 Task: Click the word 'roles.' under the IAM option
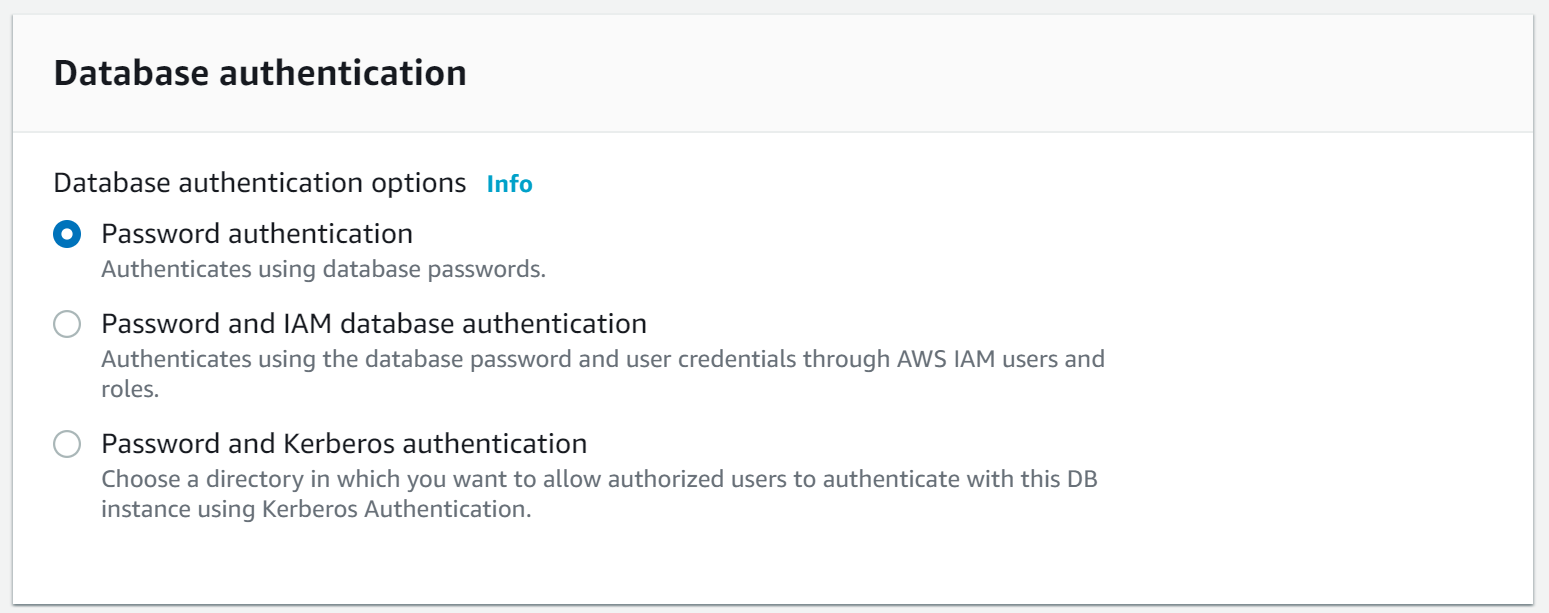(131, 390)
